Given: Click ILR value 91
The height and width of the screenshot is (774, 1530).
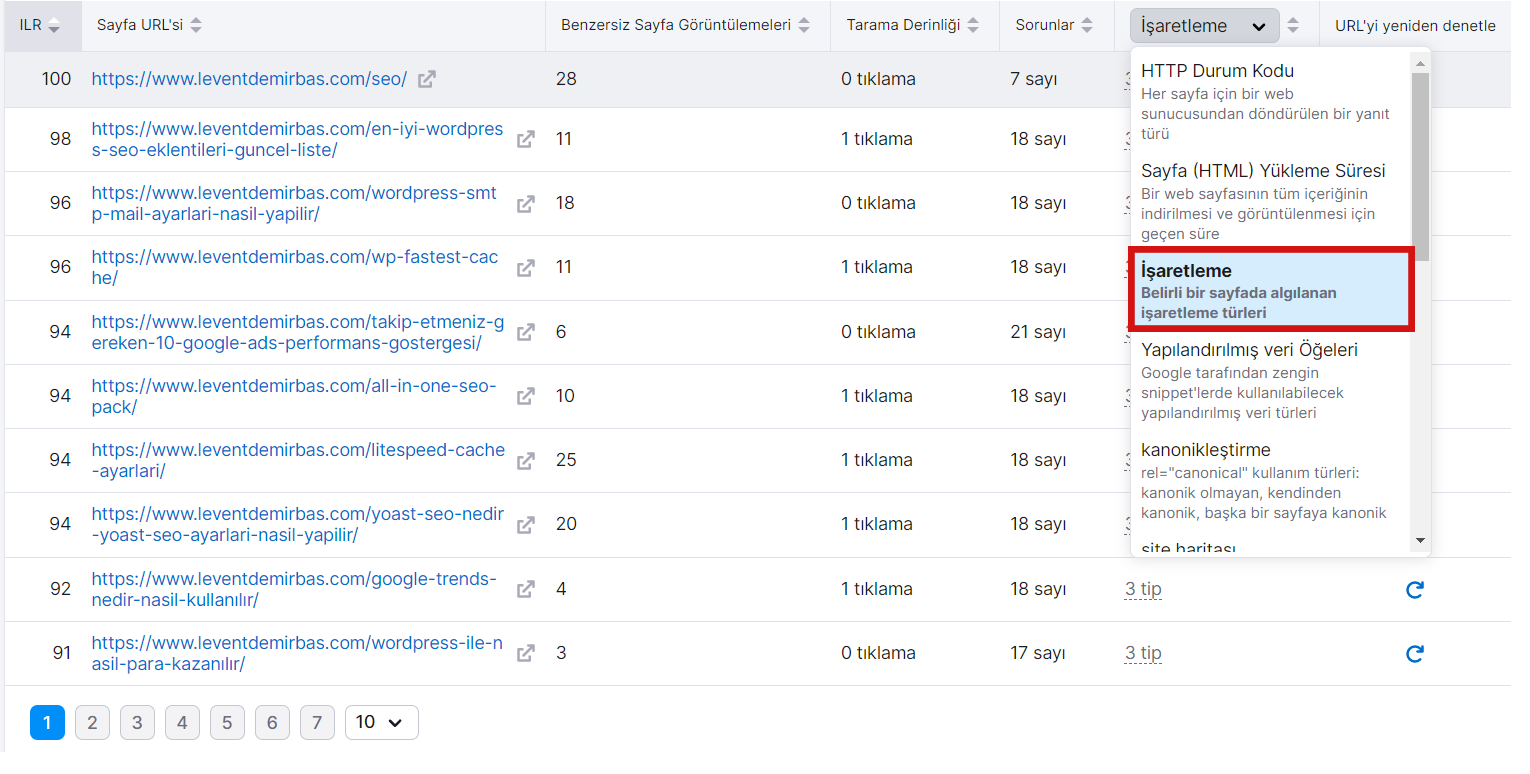Looking at the screenshot, I should [x=61, y=653].
